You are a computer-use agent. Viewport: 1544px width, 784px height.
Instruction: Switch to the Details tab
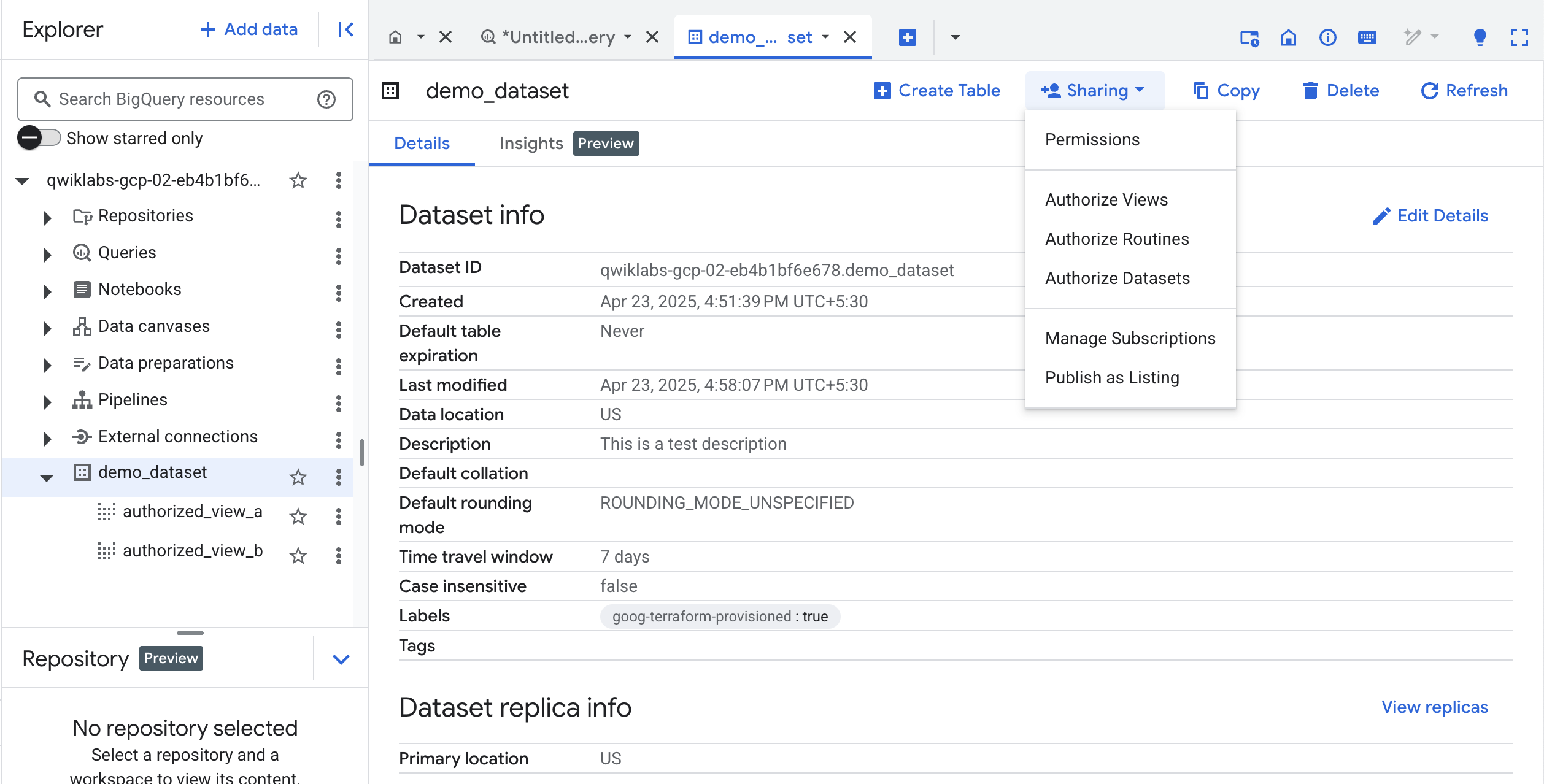[x=422, y=144]
